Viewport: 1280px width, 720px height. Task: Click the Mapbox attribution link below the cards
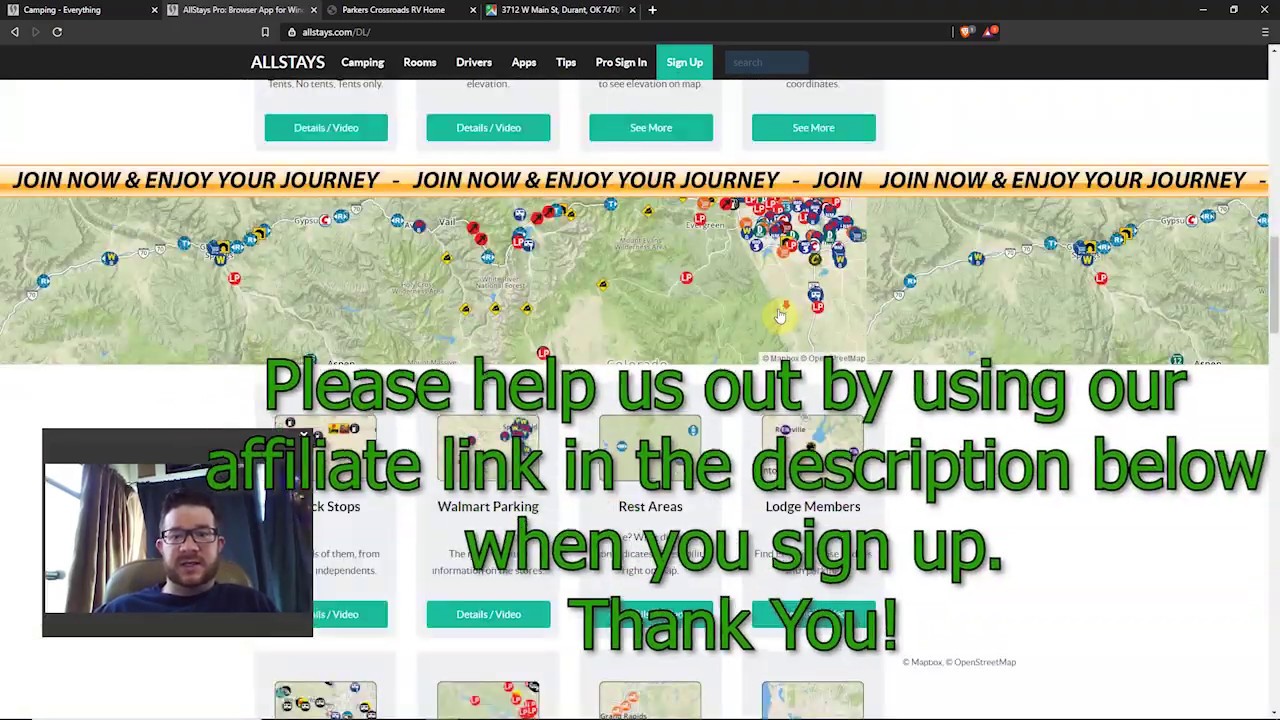(x=926, y=662)
